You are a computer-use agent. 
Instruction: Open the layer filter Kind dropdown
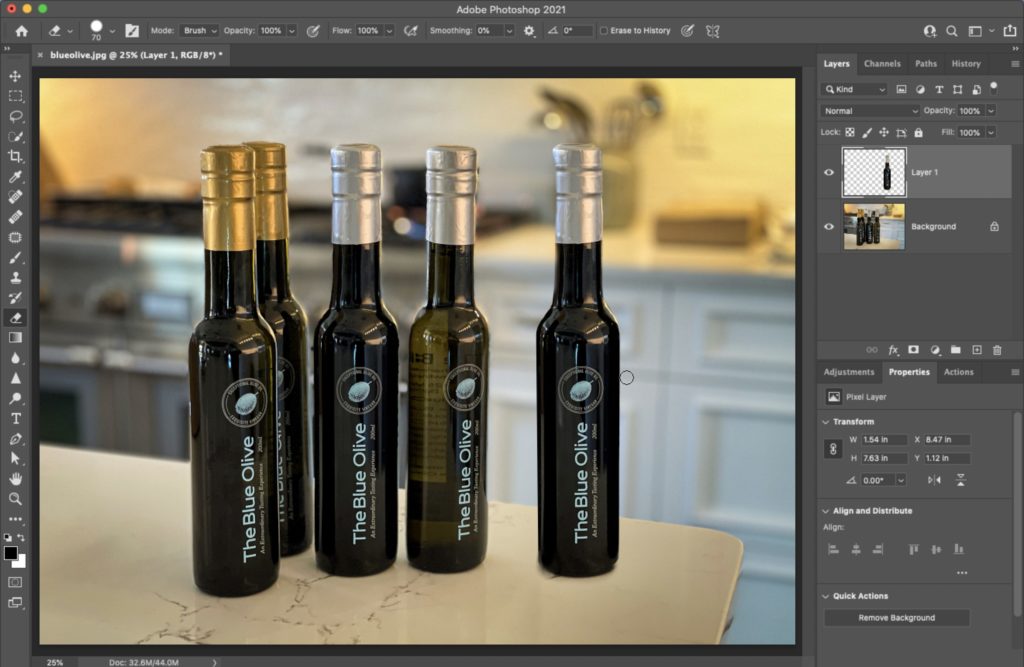[x=854, y=89]
